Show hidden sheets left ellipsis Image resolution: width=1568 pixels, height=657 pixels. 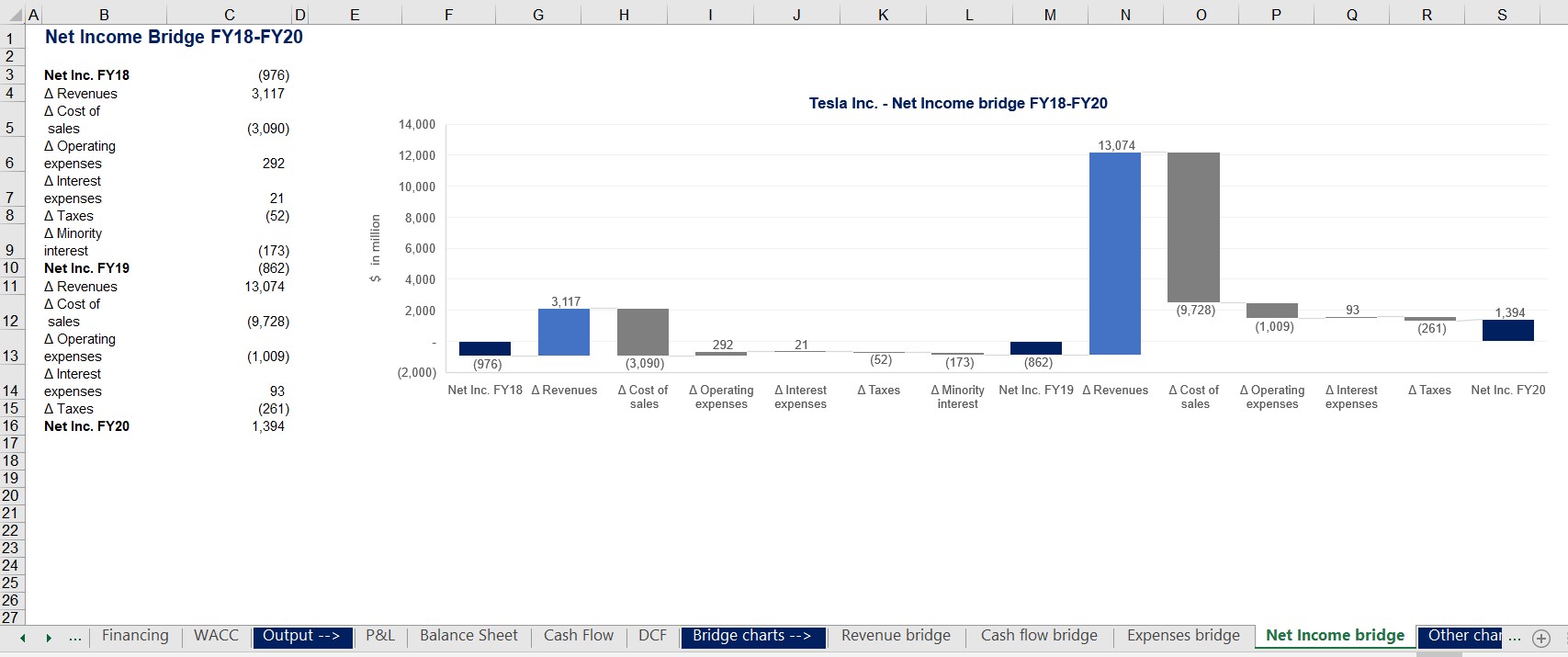click(75, 637)
